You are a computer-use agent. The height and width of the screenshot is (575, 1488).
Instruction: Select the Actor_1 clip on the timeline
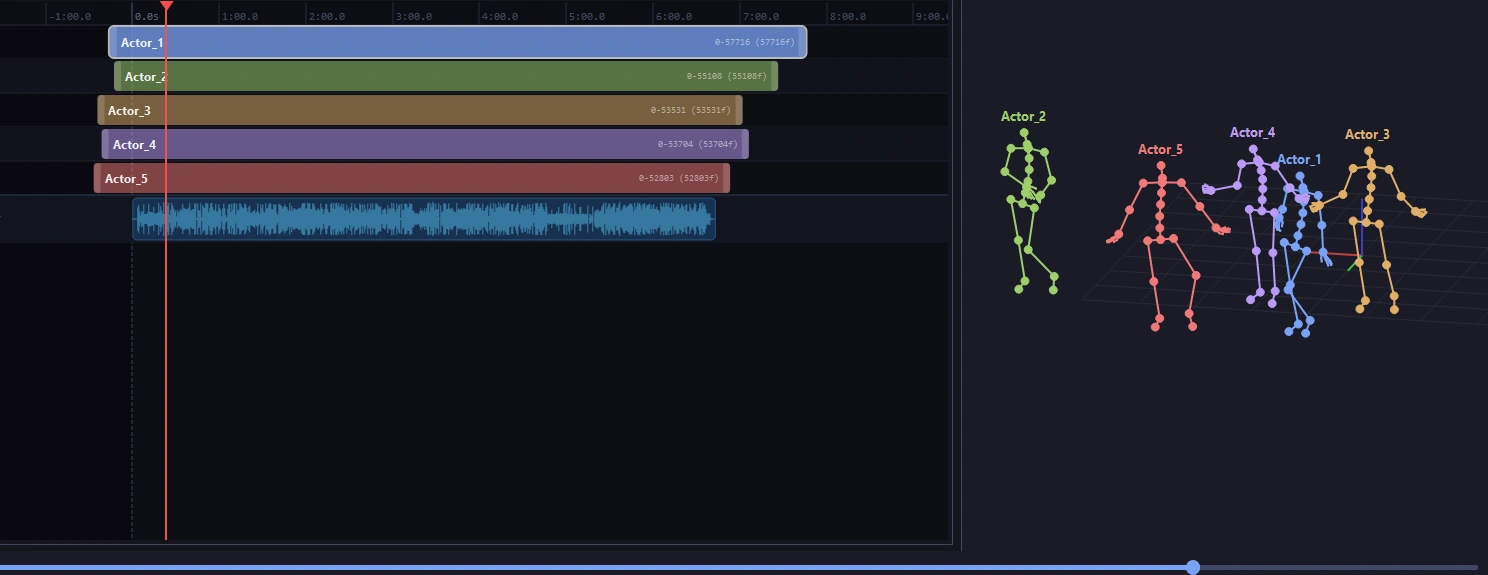(458, 42)
